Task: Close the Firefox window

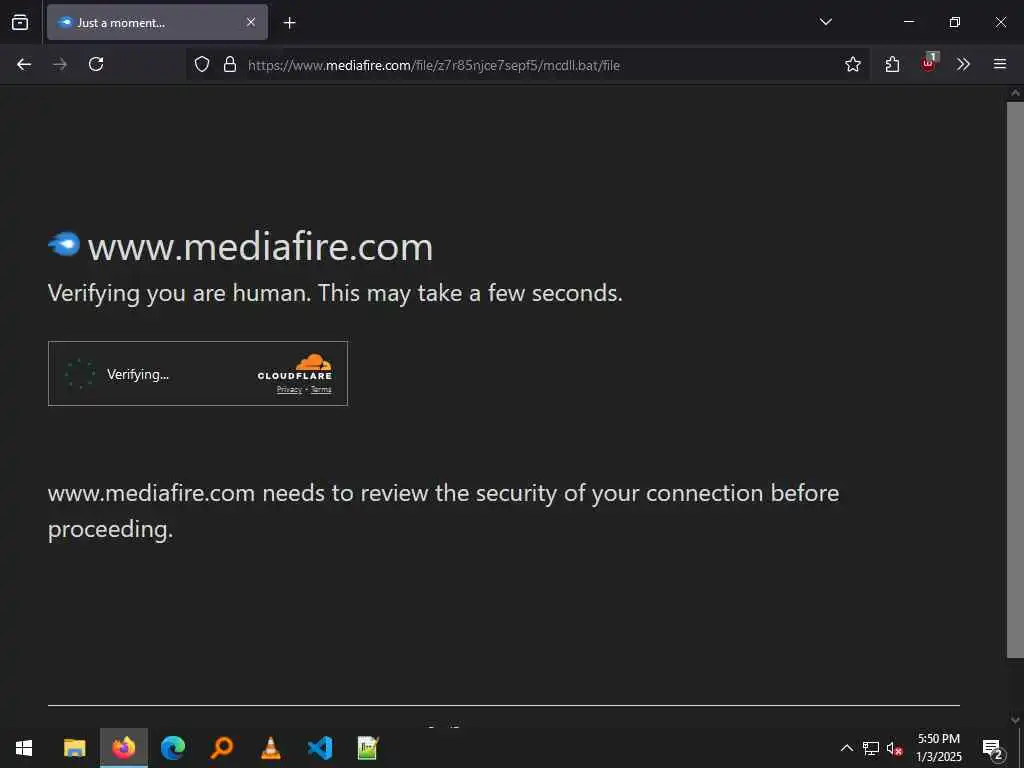Action: [1000, 22]
